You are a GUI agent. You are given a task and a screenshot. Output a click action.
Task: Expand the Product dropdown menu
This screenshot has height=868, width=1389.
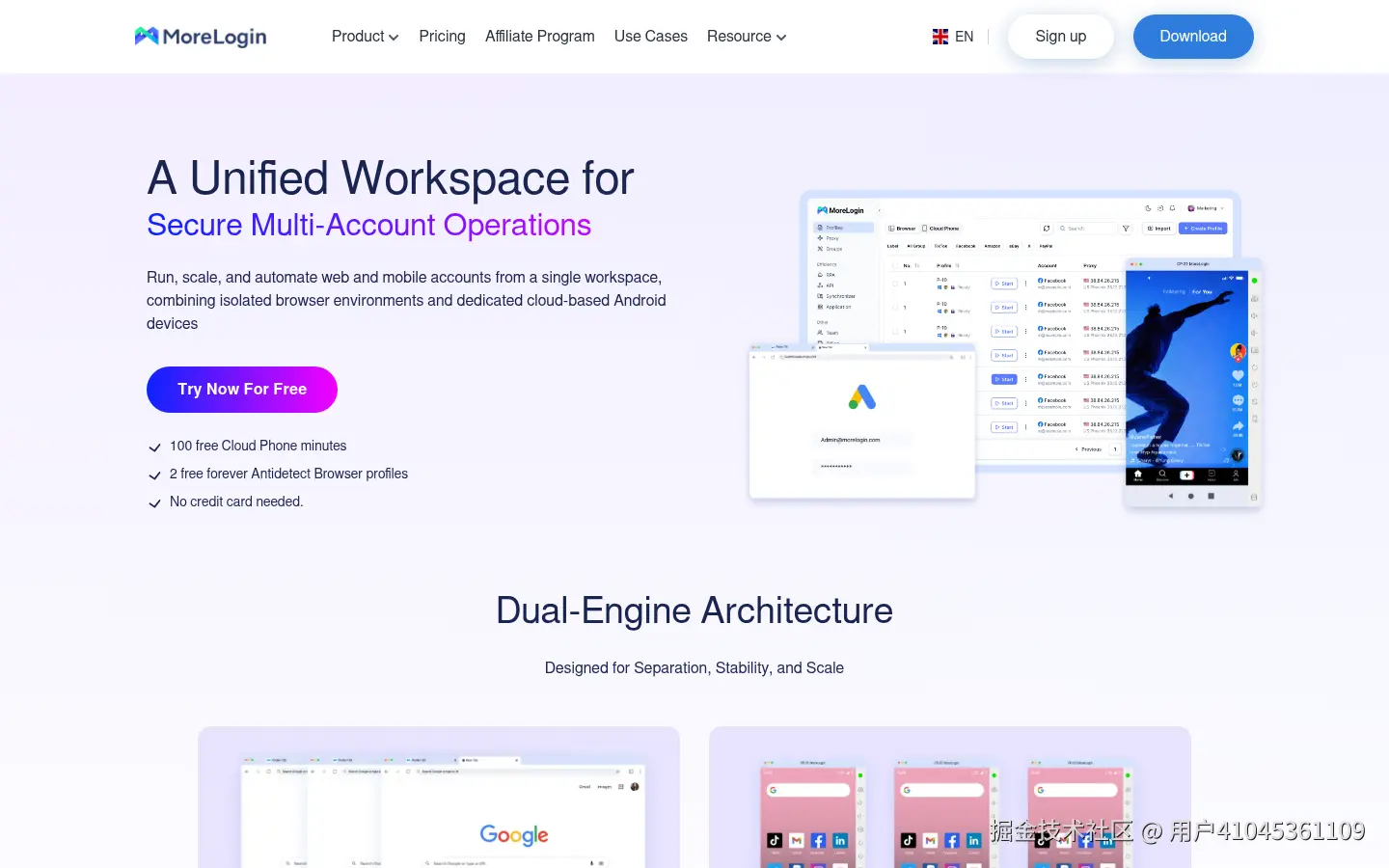pyautogui.click(x=365, y=37)
